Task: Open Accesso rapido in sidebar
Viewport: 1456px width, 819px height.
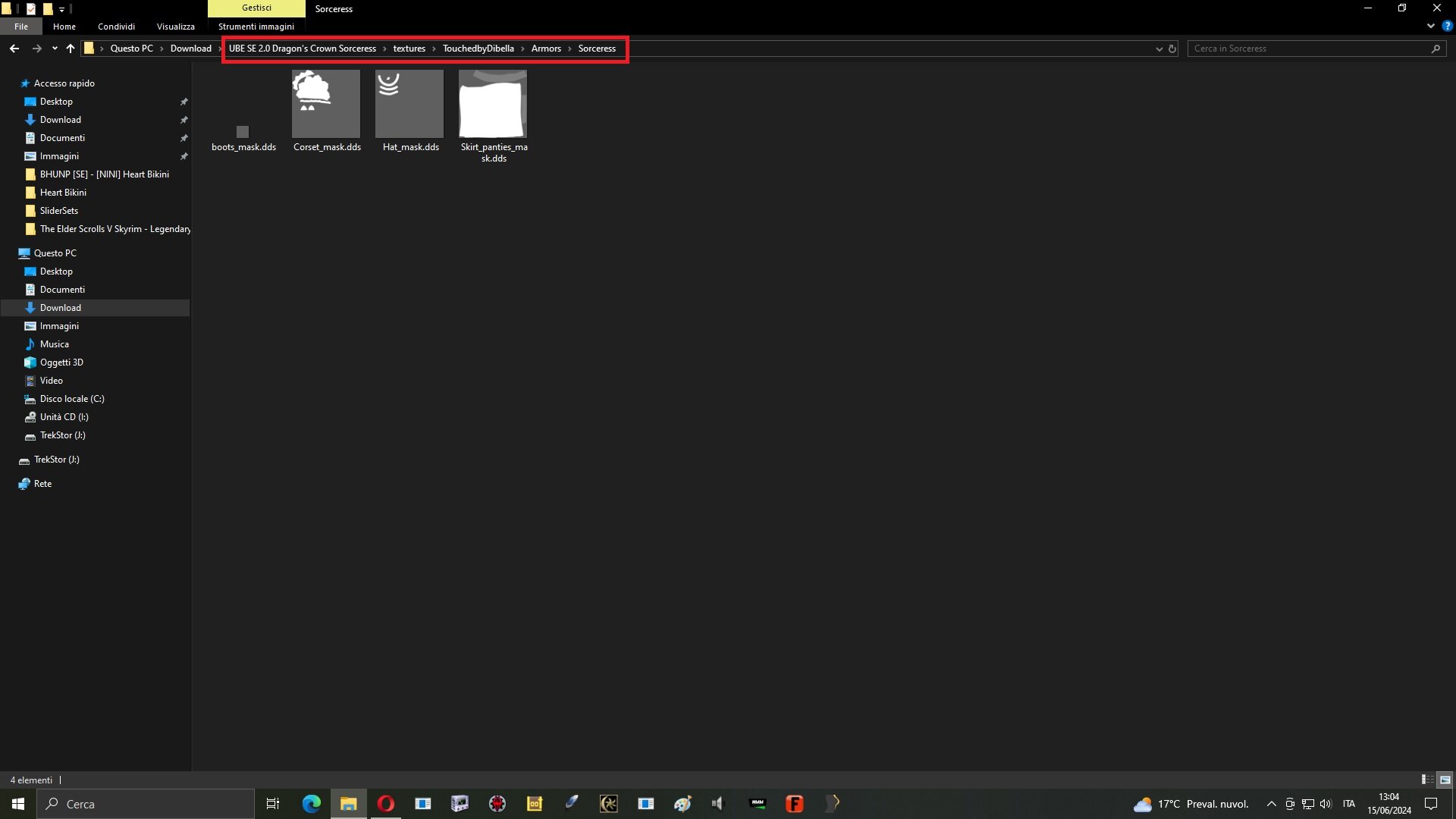Action: [x=64, y=83]
